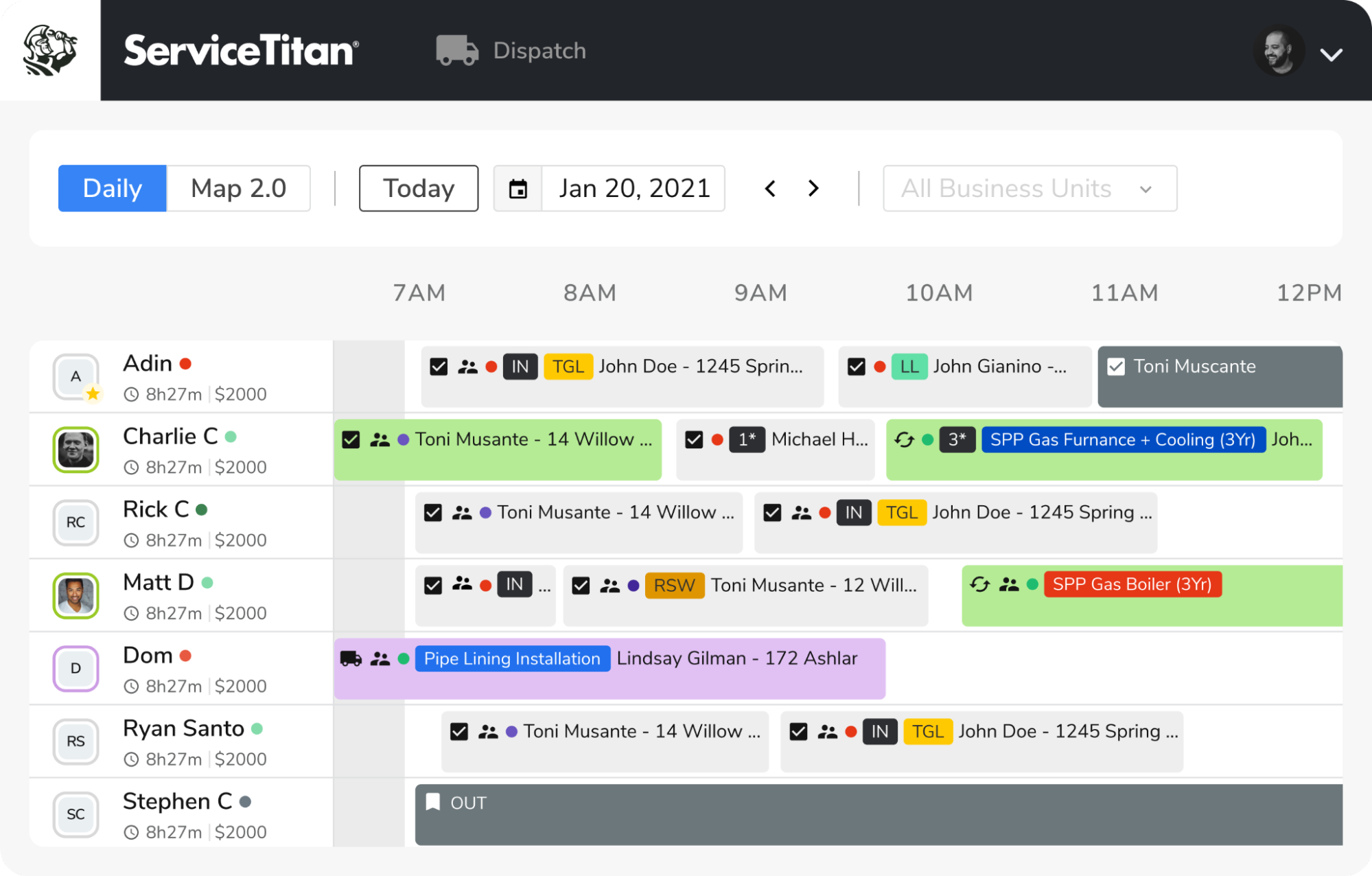Toggle checkbox on Adin's Toni Muscante job
1372x876 pixels.
pyautogui.click(x=1116, y=367)
